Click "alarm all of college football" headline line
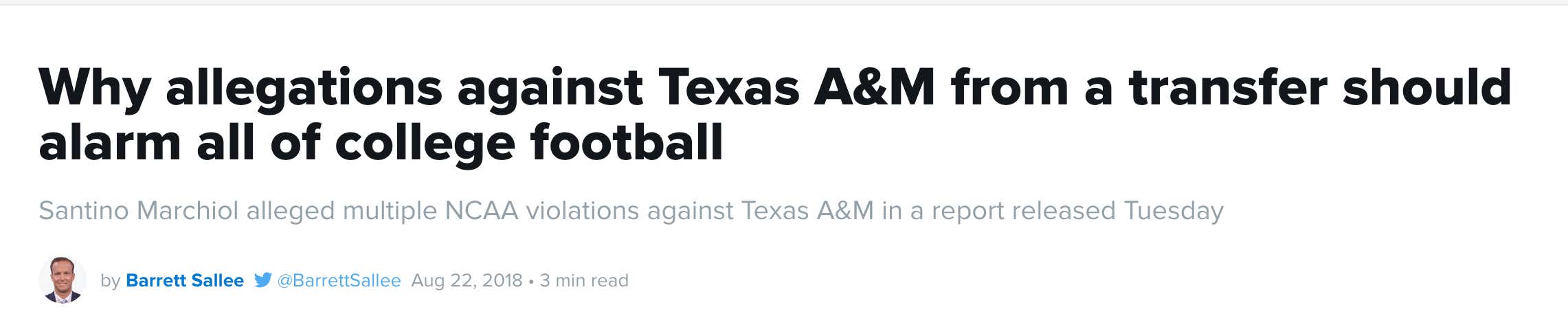The image size is (1568, 327). (381, 144)
